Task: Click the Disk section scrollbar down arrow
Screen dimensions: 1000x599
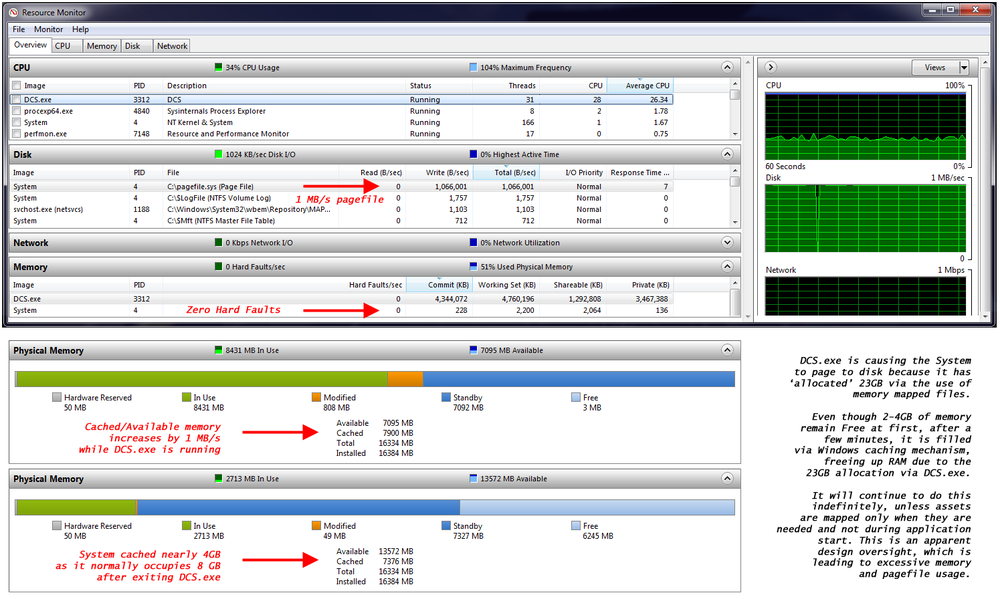Action: pyautogui.click(x=735, y=222)
